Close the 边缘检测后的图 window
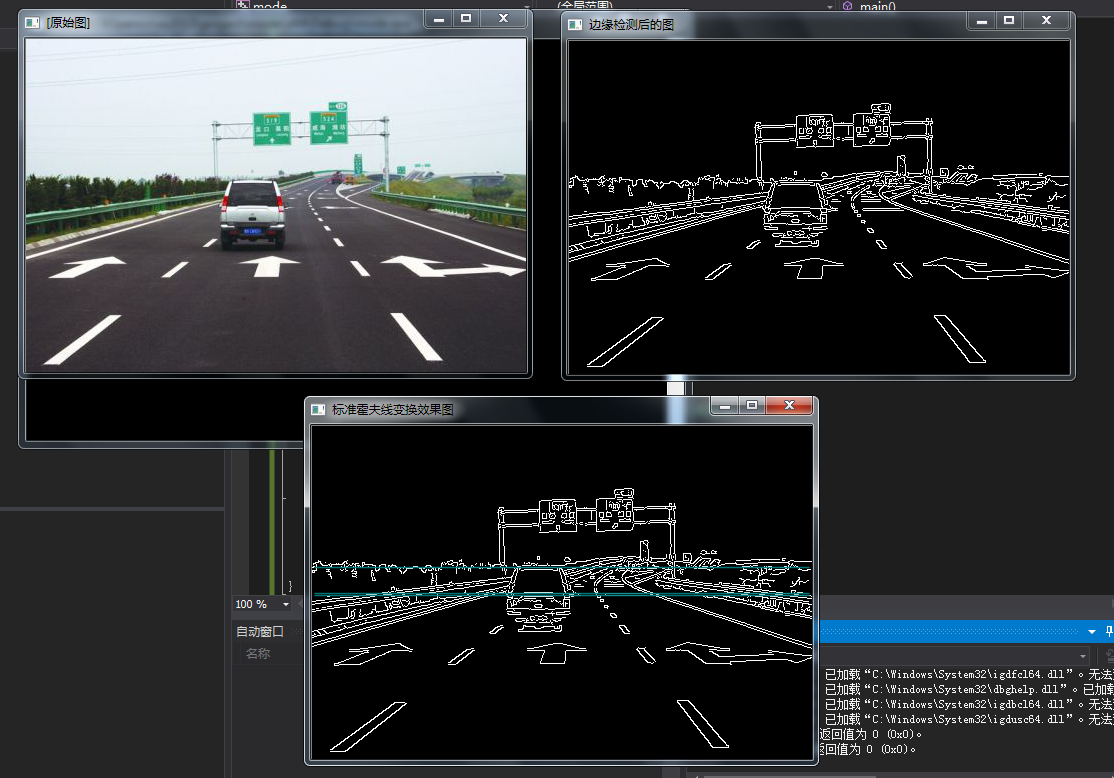1114x778 pixels. (x=1047, y=21)
